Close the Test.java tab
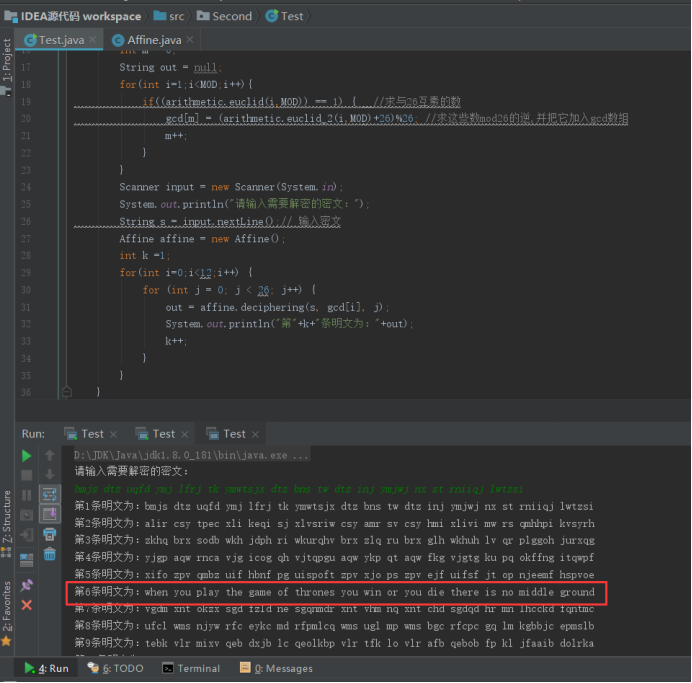 tap(93, 39)
